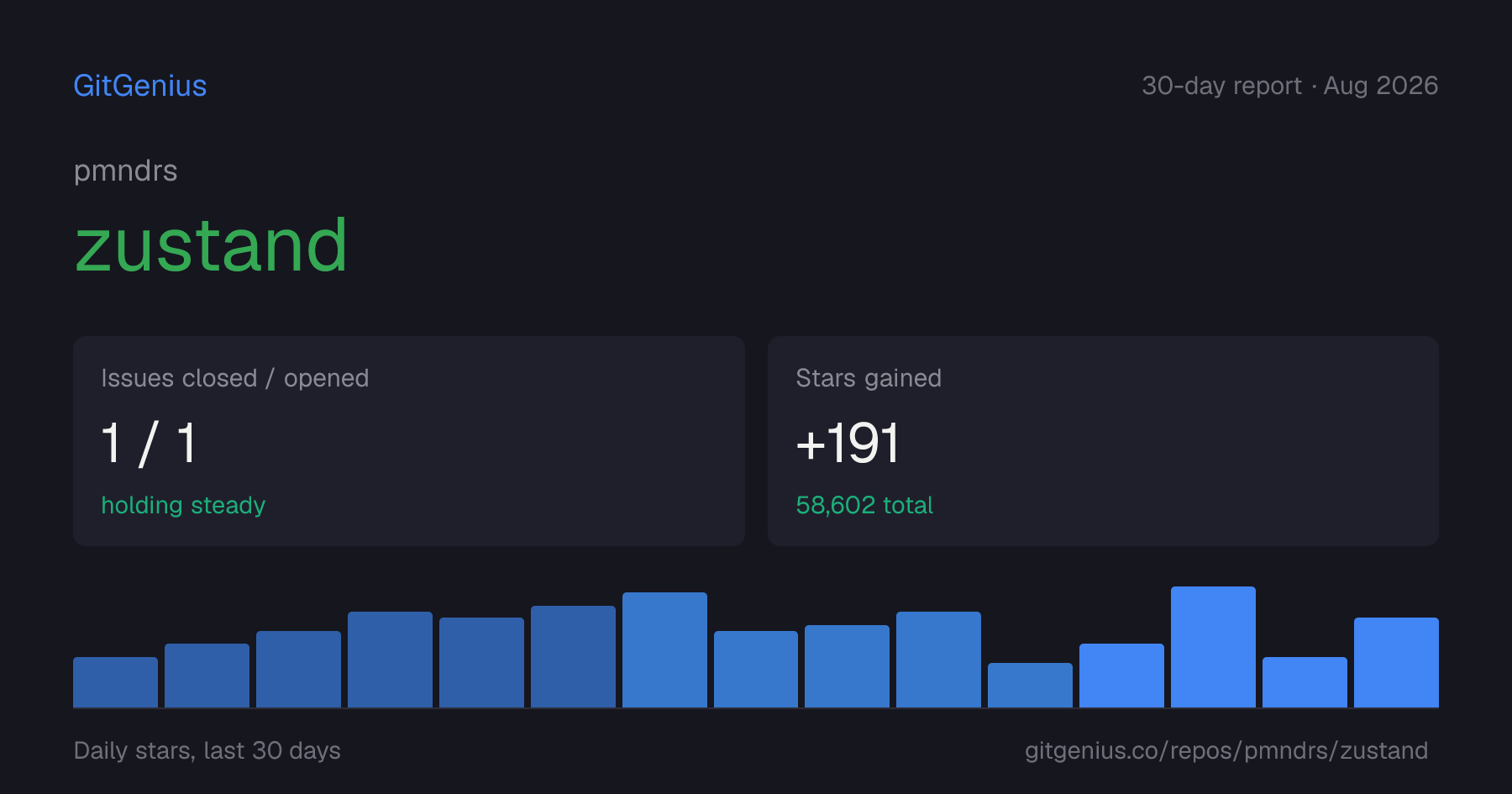Click the shortest bar in the daily stars chart

click(x=1030, y=685)
